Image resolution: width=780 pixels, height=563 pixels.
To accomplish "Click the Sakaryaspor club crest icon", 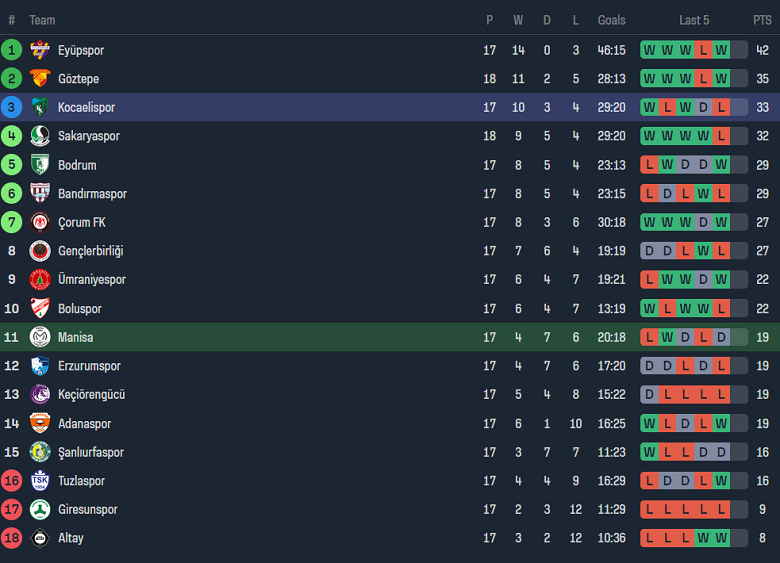I will pos(40,136).
